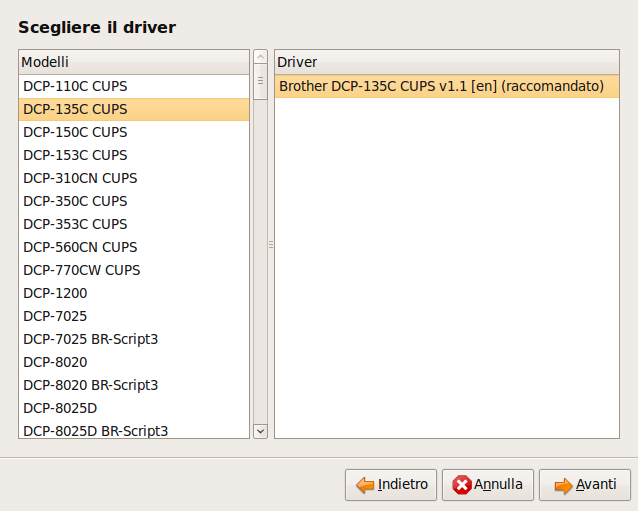Select model DCP-353C CUPS

[x=134, y=224]
